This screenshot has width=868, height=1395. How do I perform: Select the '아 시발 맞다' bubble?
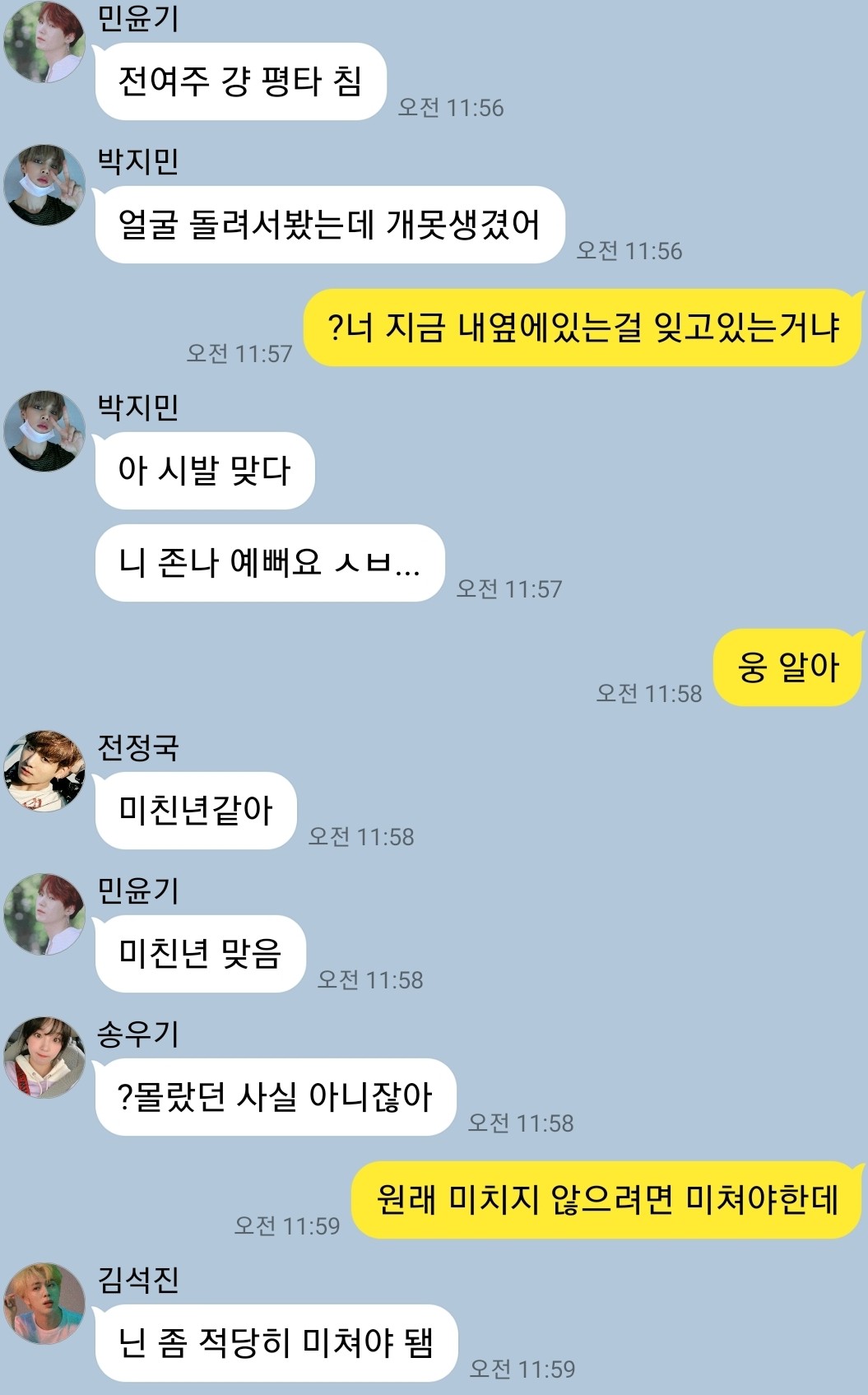(x=204, y=470)
